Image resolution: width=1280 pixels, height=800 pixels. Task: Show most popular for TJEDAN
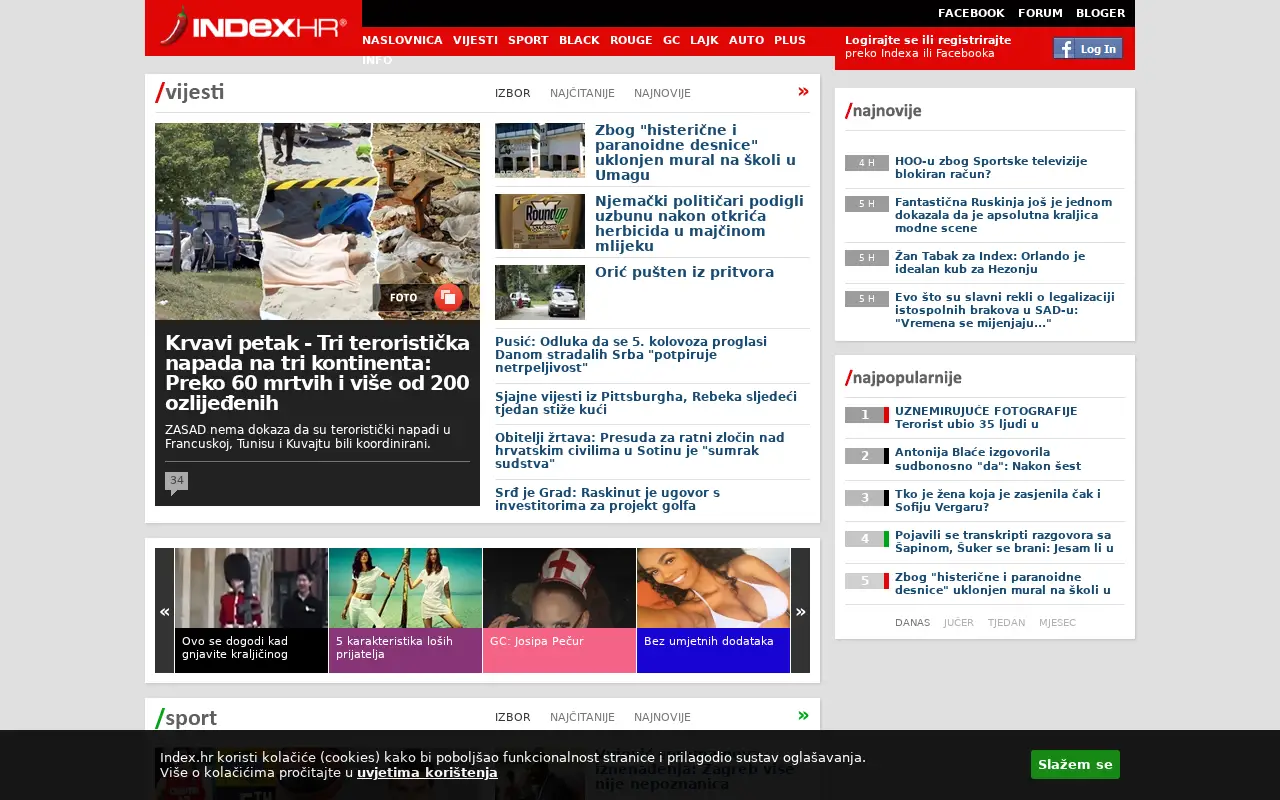pyautogui.click(x=1006, y=622)
